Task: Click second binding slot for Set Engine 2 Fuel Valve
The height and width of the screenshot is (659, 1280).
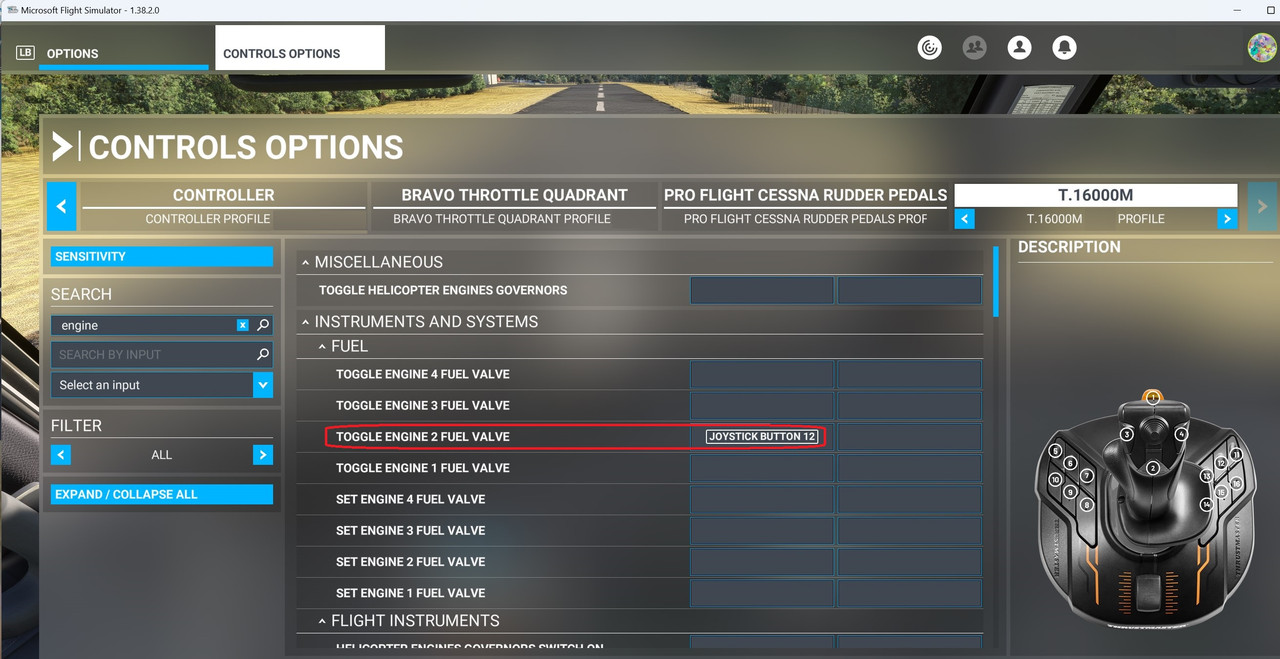Action: click(909, 561)
